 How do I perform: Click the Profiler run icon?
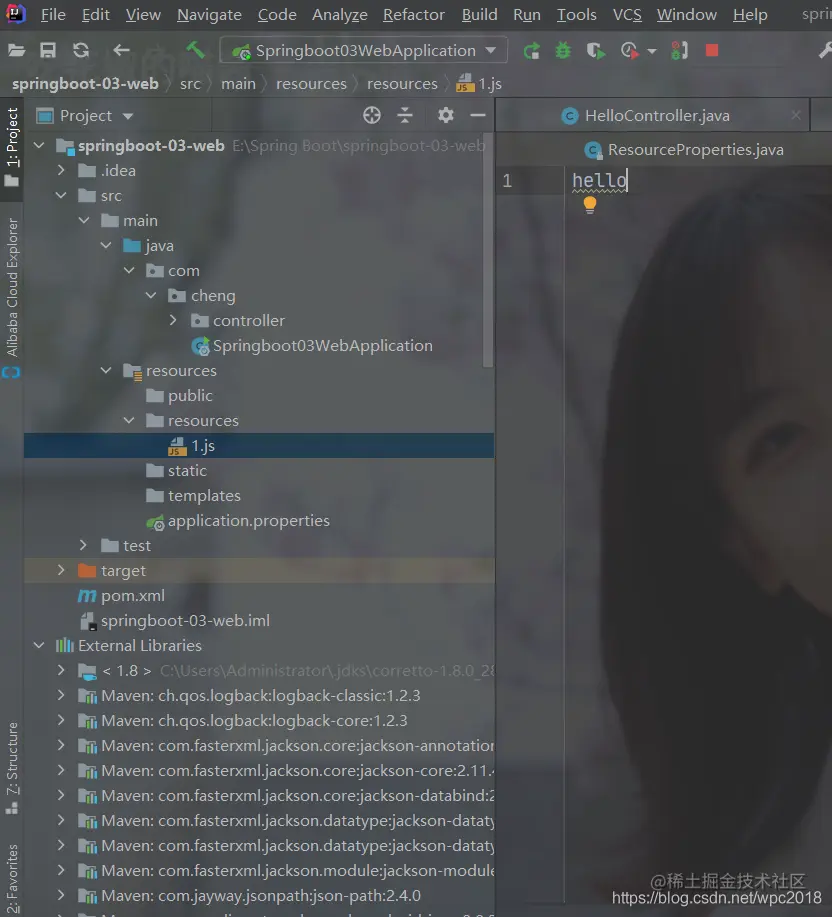pos(629,51)
